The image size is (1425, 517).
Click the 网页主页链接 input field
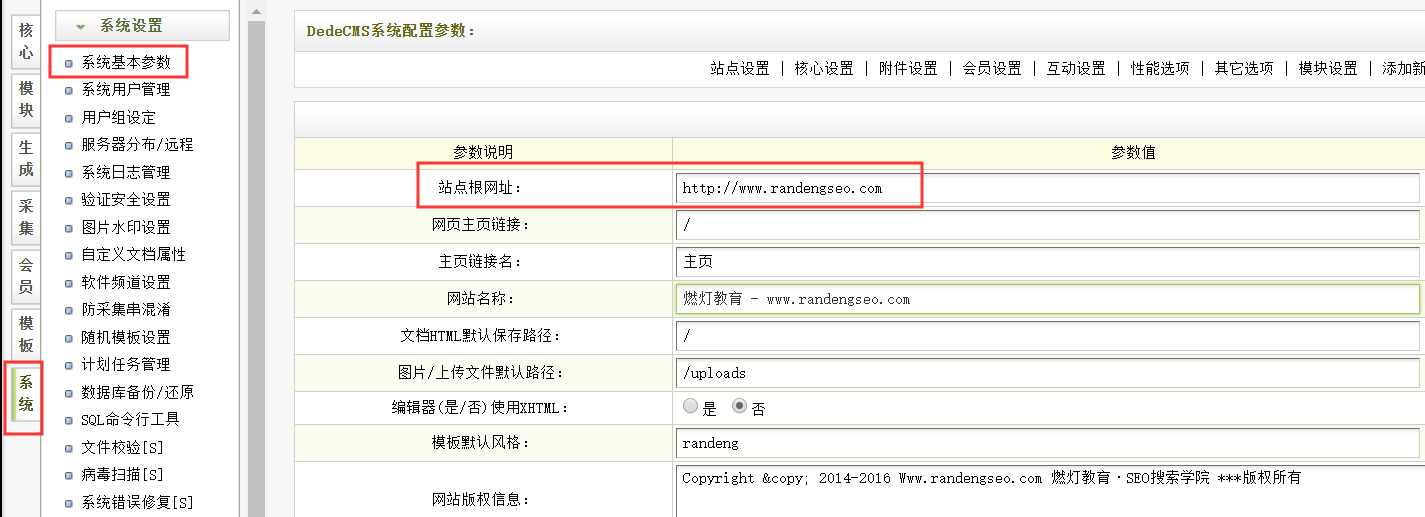pyautogui.click(x=1048, y=225)
